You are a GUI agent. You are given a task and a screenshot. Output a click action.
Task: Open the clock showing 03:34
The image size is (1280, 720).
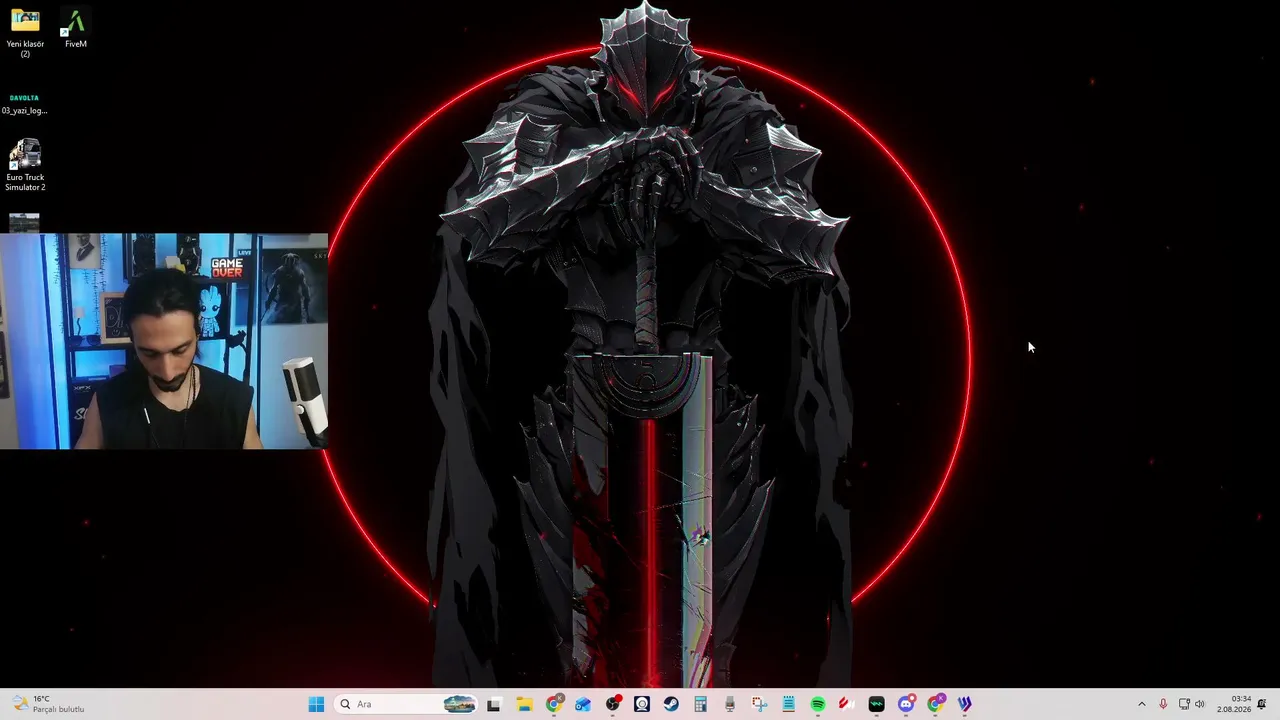[1234, 704]
